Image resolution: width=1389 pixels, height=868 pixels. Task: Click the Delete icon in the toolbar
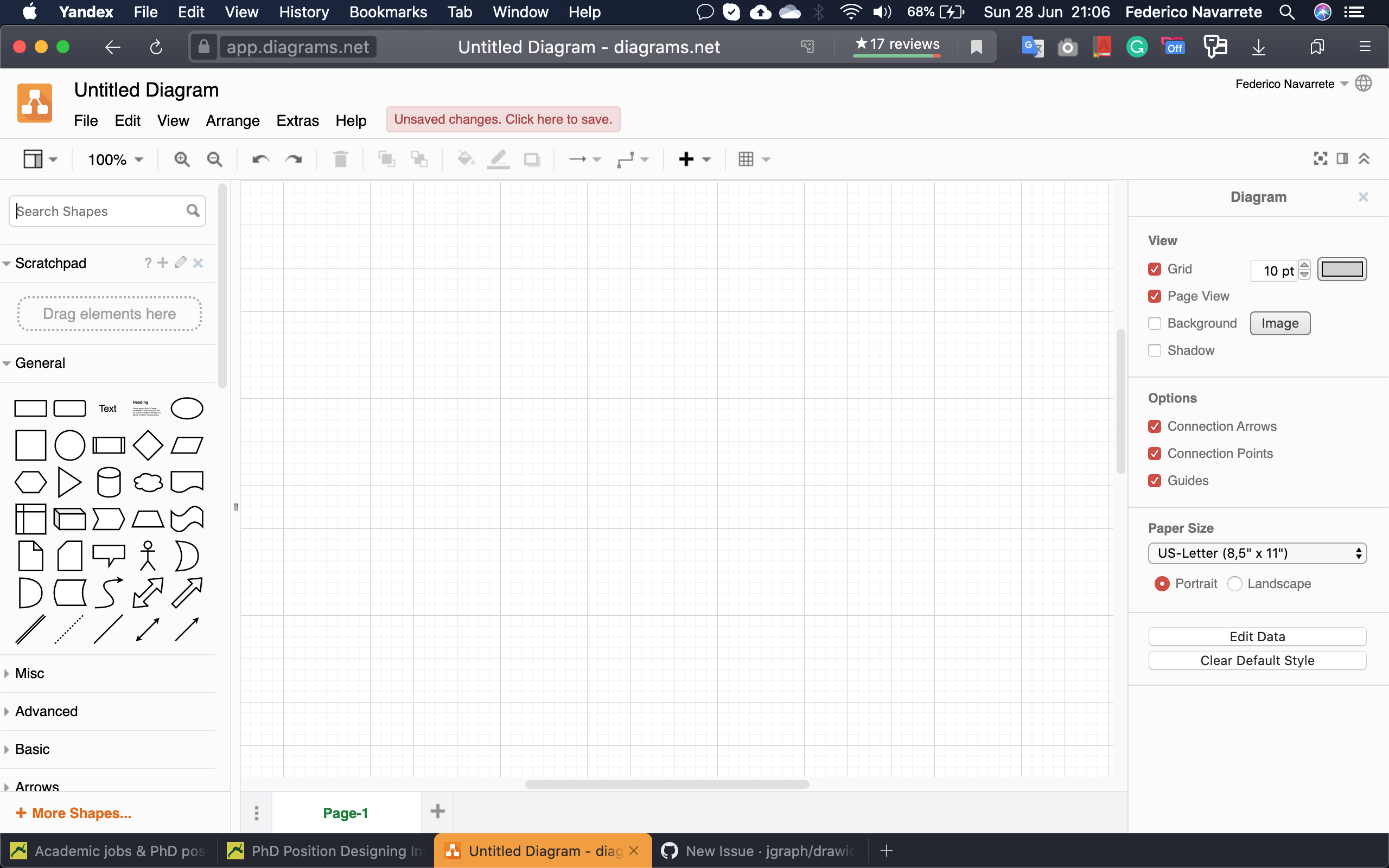(340, 159)
